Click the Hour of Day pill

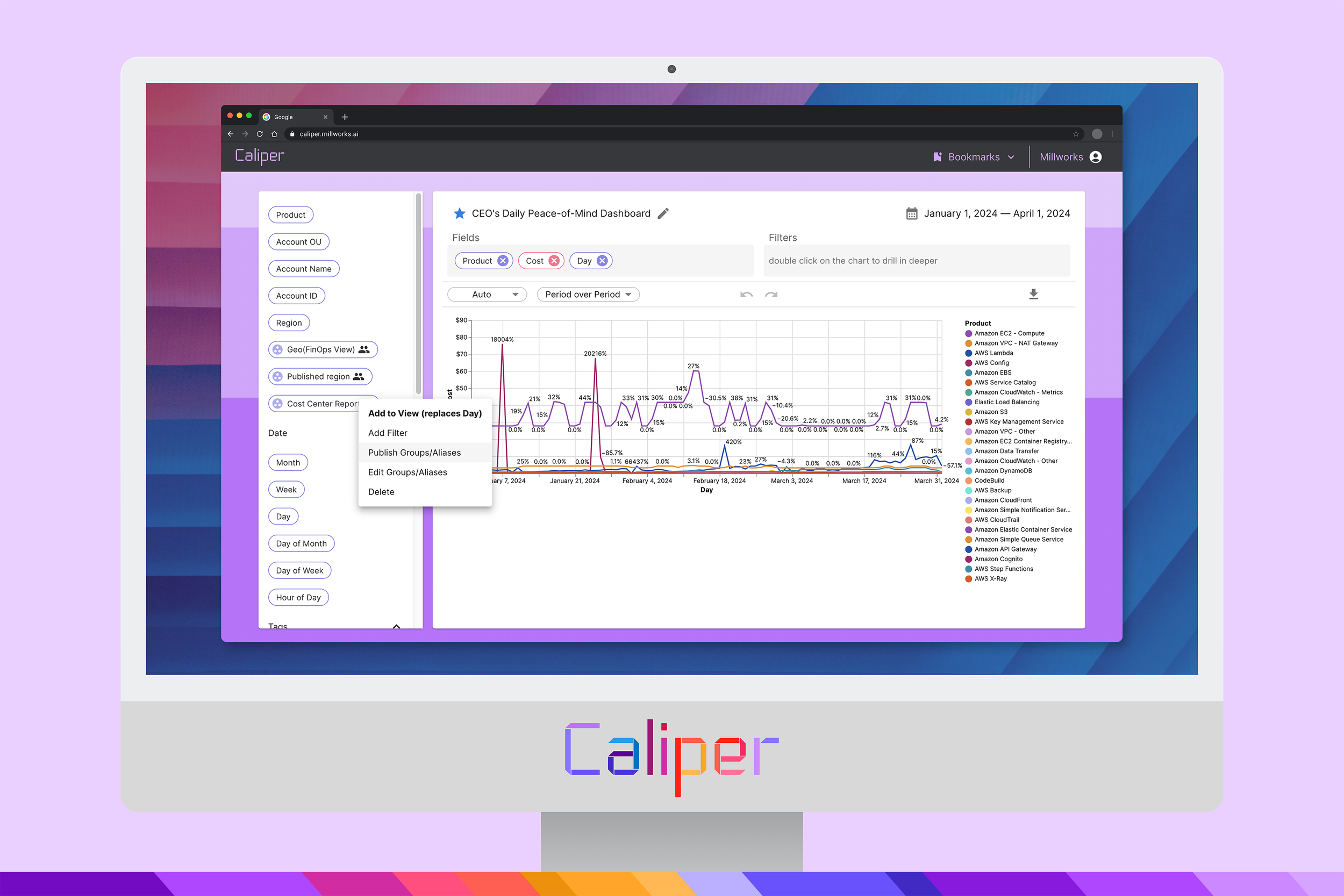tap(298, 597)
